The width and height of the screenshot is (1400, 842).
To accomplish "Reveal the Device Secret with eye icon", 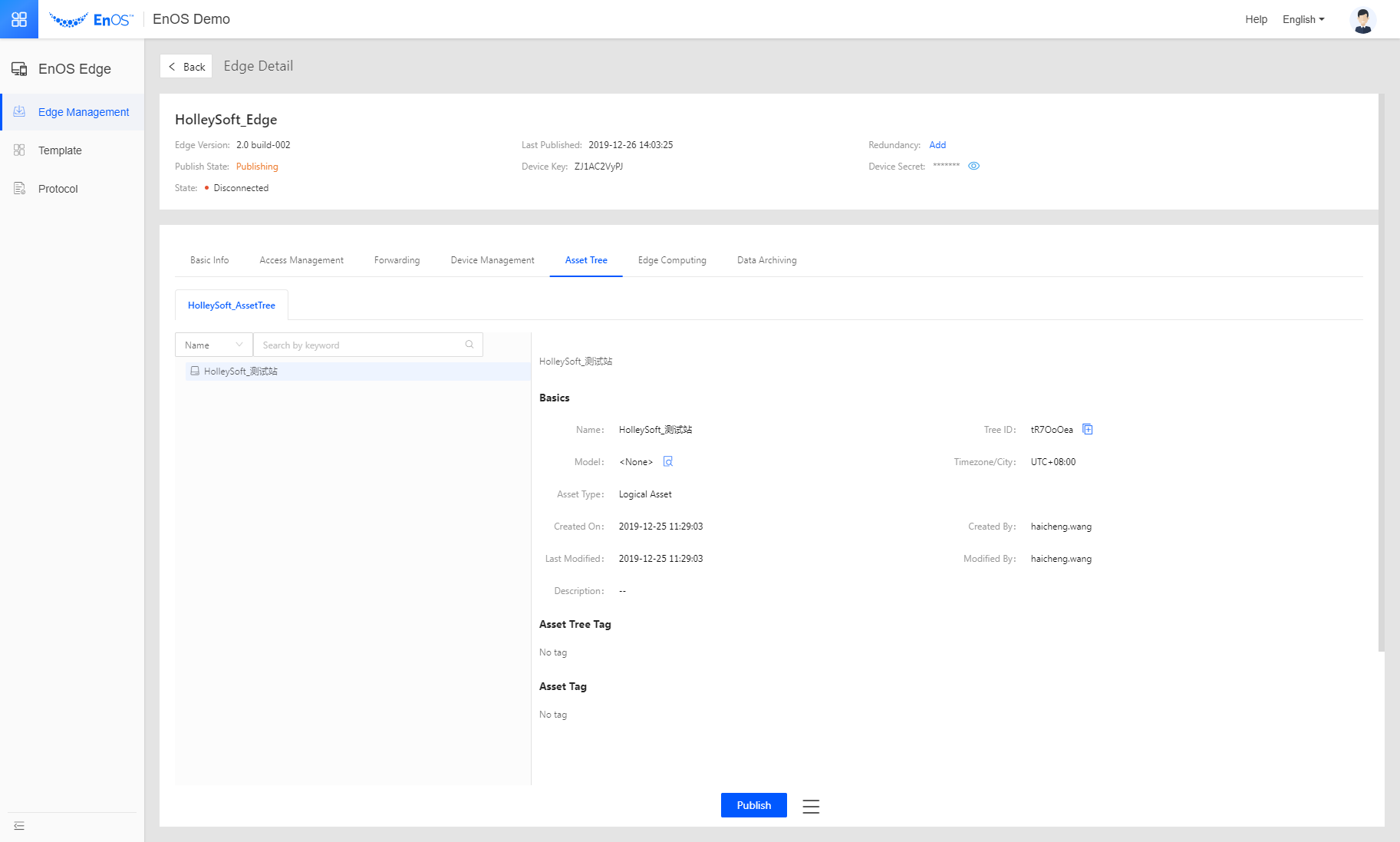I will pyautogui.click(x=973, y=166).
